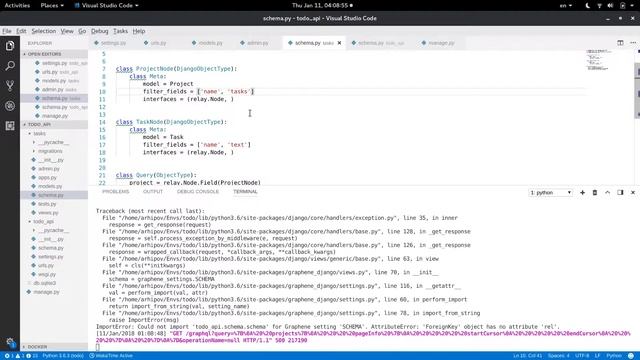Expand the DOCKER section

(x=54, y=347)
